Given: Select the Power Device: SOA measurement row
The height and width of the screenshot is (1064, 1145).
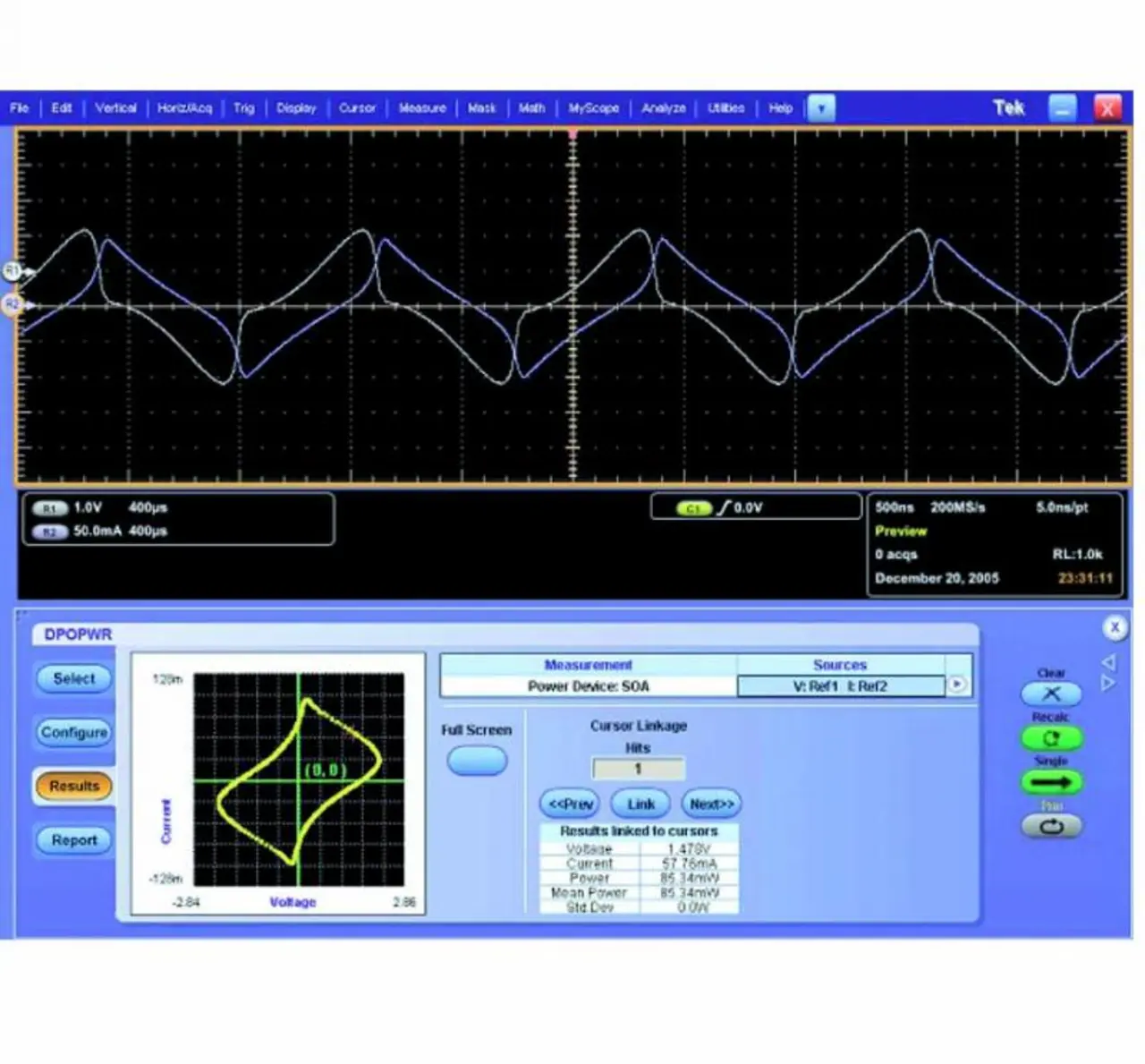Looking at the screenshot, I should coord(589,686).
